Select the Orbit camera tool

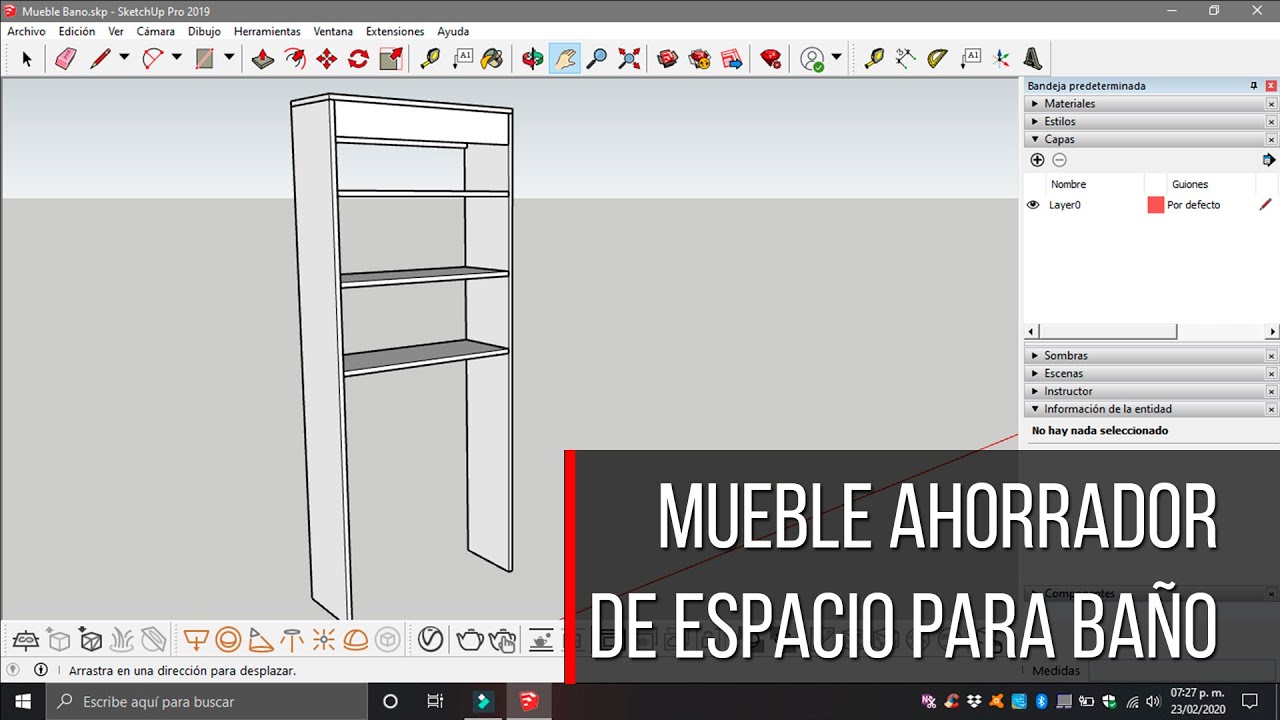(x=533, y=59)
